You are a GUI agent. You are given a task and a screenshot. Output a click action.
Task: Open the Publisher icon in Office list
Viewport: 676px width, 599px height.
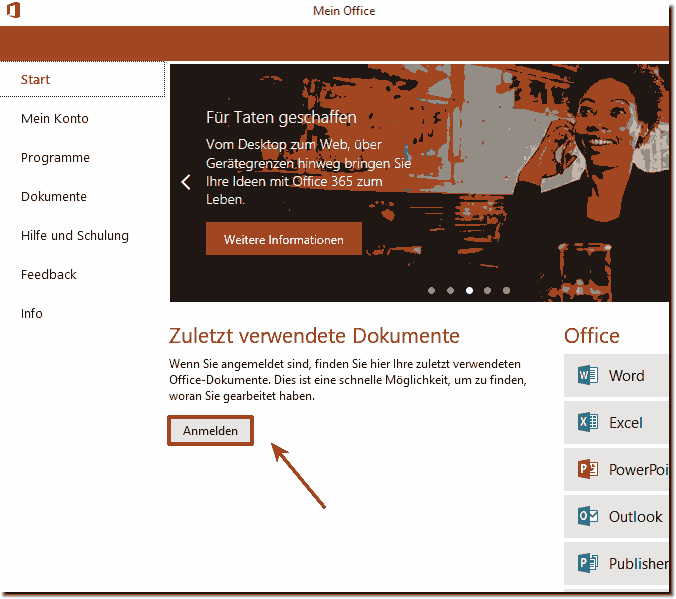pyautogui.click(x=588, y=563)
